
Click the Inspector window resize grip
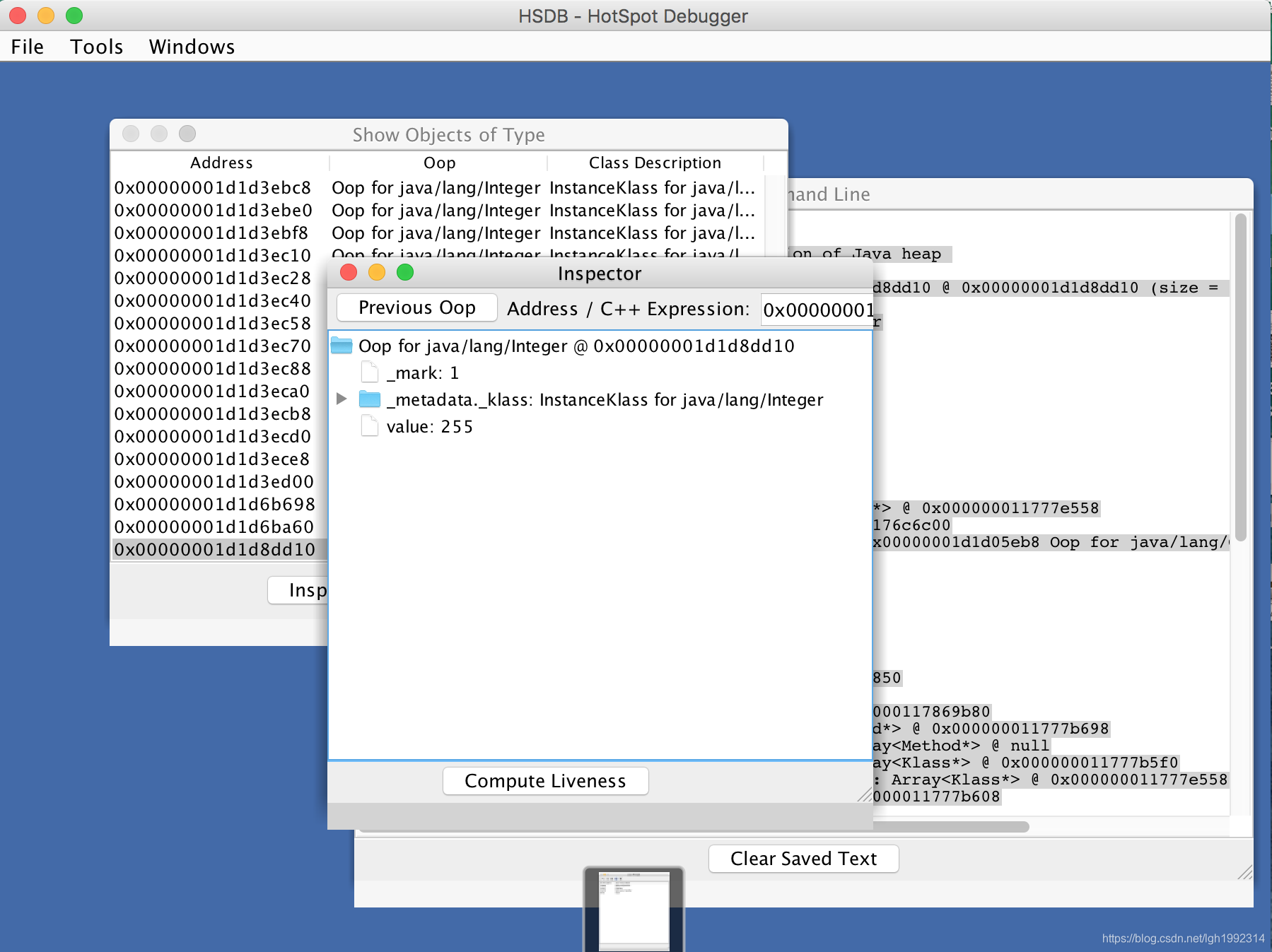point(865,794)
